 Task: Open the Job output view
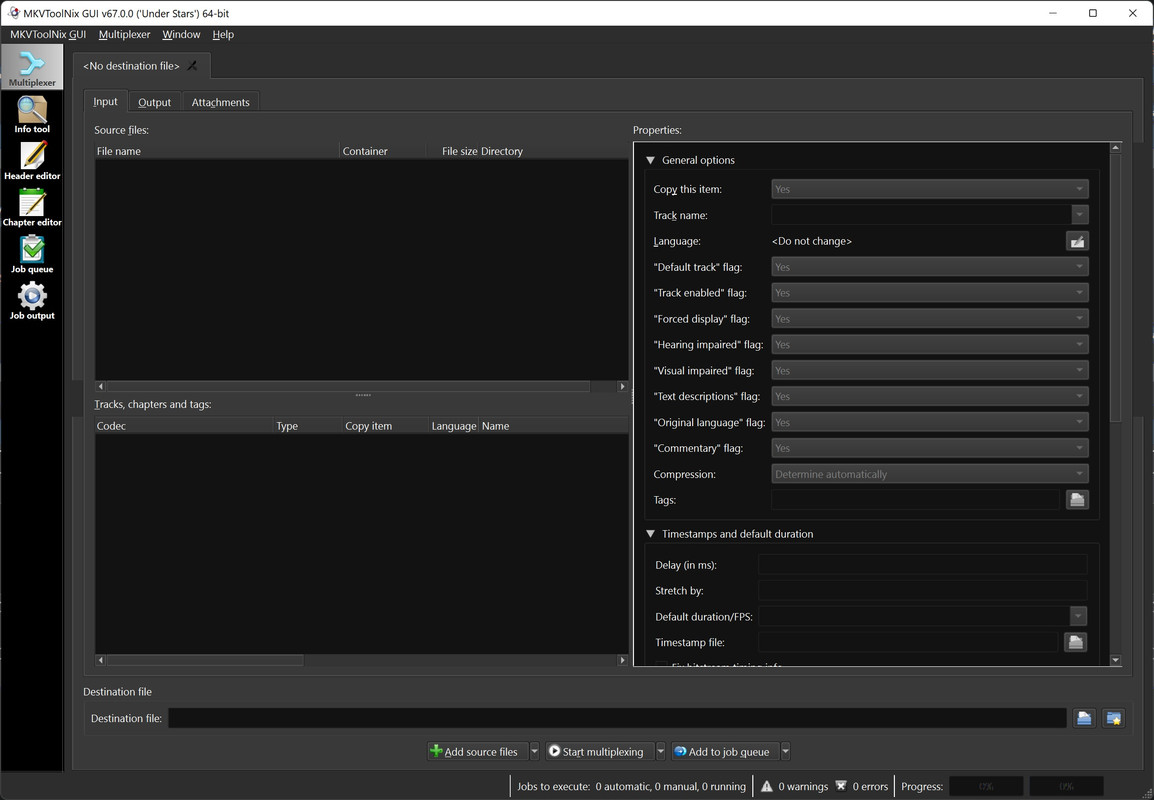pyautogui.click(x=32, y=301)
